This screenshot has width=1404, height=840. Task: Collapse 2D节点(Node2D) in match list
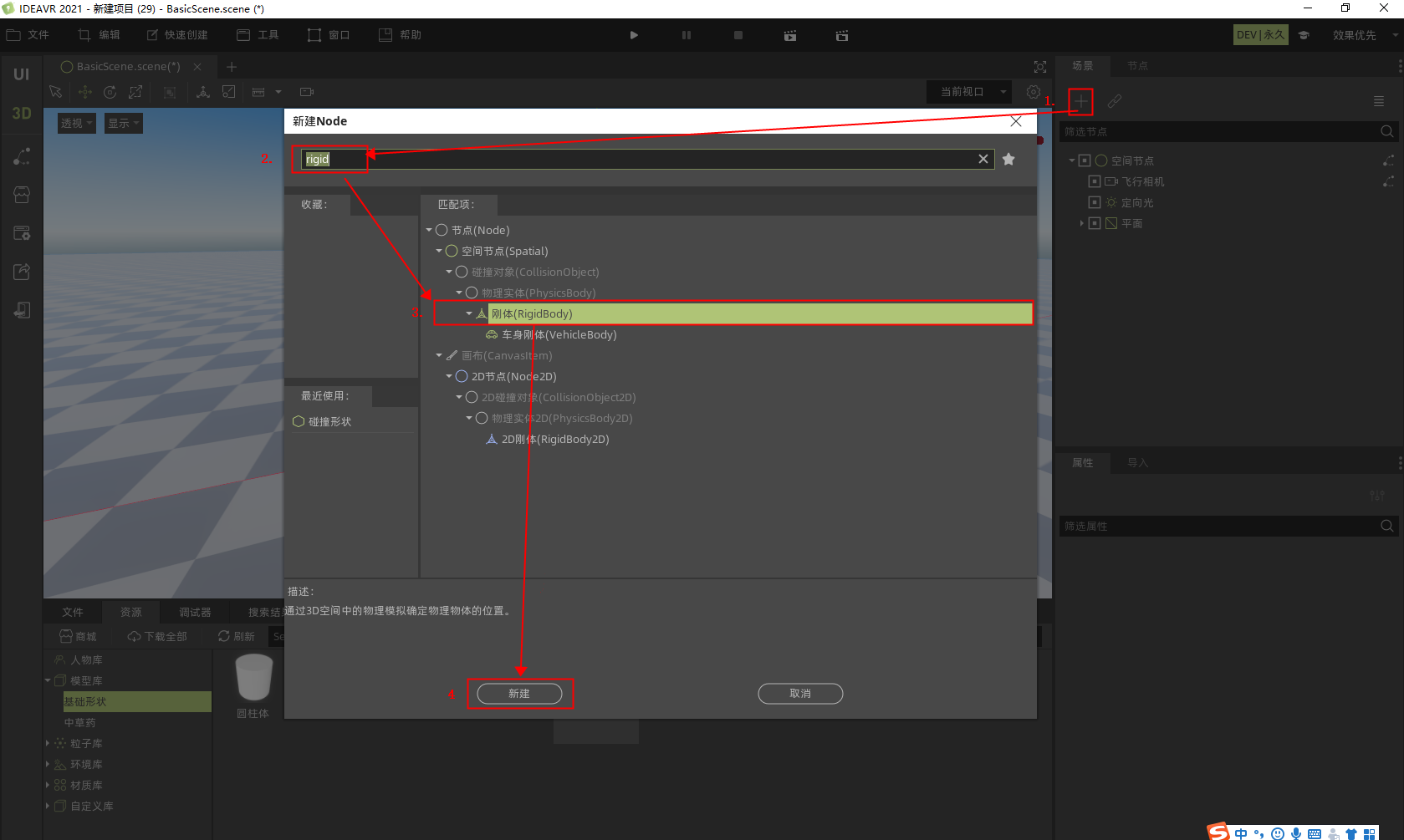click(449, 376)
